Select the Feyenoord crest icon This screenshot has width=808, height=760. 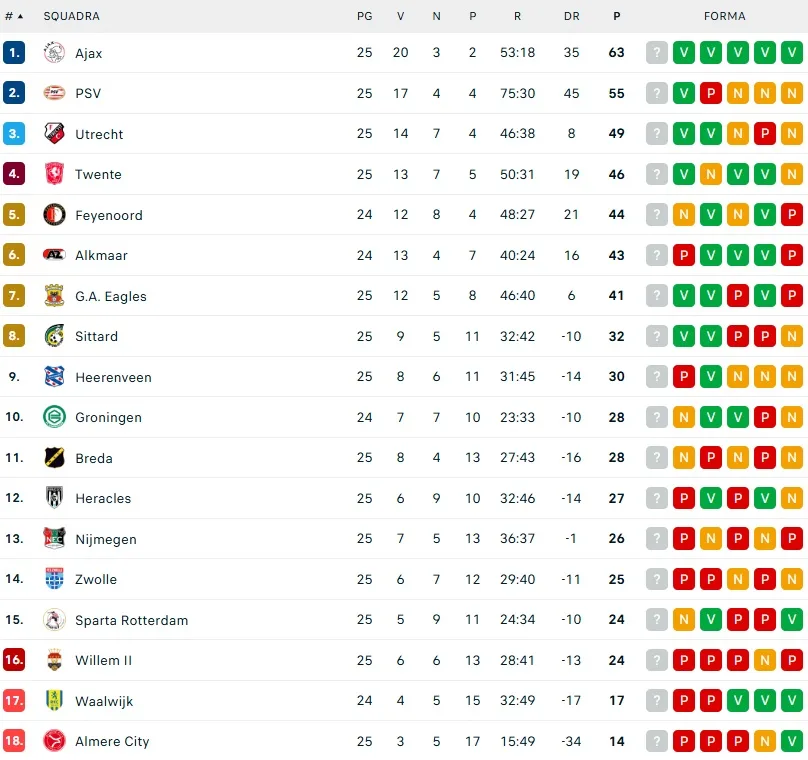(x=54, y=215)
